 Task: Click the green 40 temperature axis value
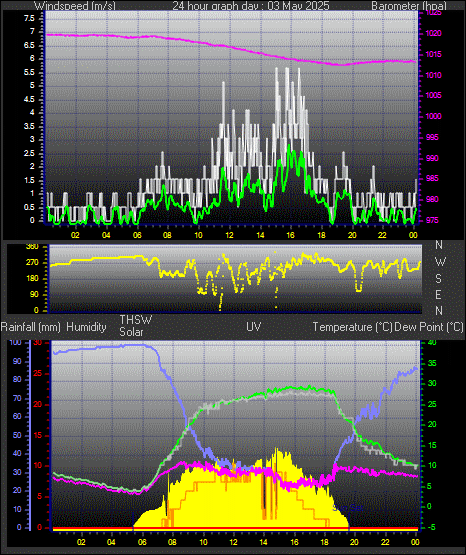tap(432, 343)
